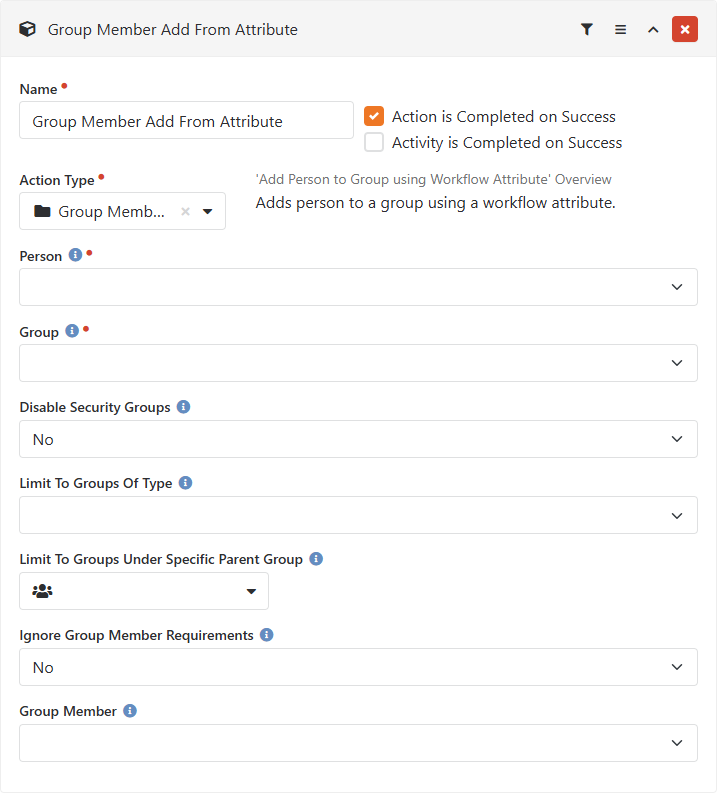Expand the Limit To Groups Of Type dropdown
Image resolution: width=717 pixels, height=793 pixels.
point(358,515)
